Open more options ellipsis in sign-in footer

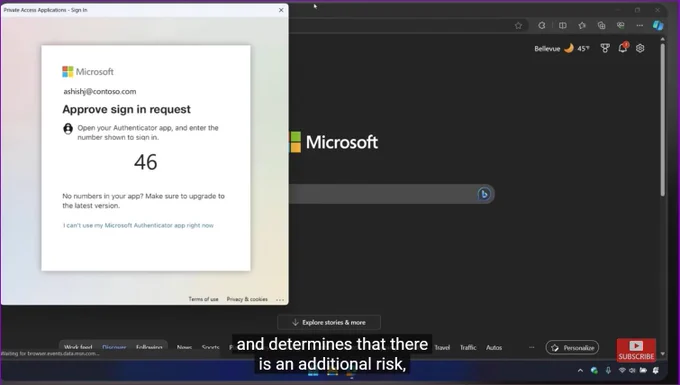coord(280,300)
